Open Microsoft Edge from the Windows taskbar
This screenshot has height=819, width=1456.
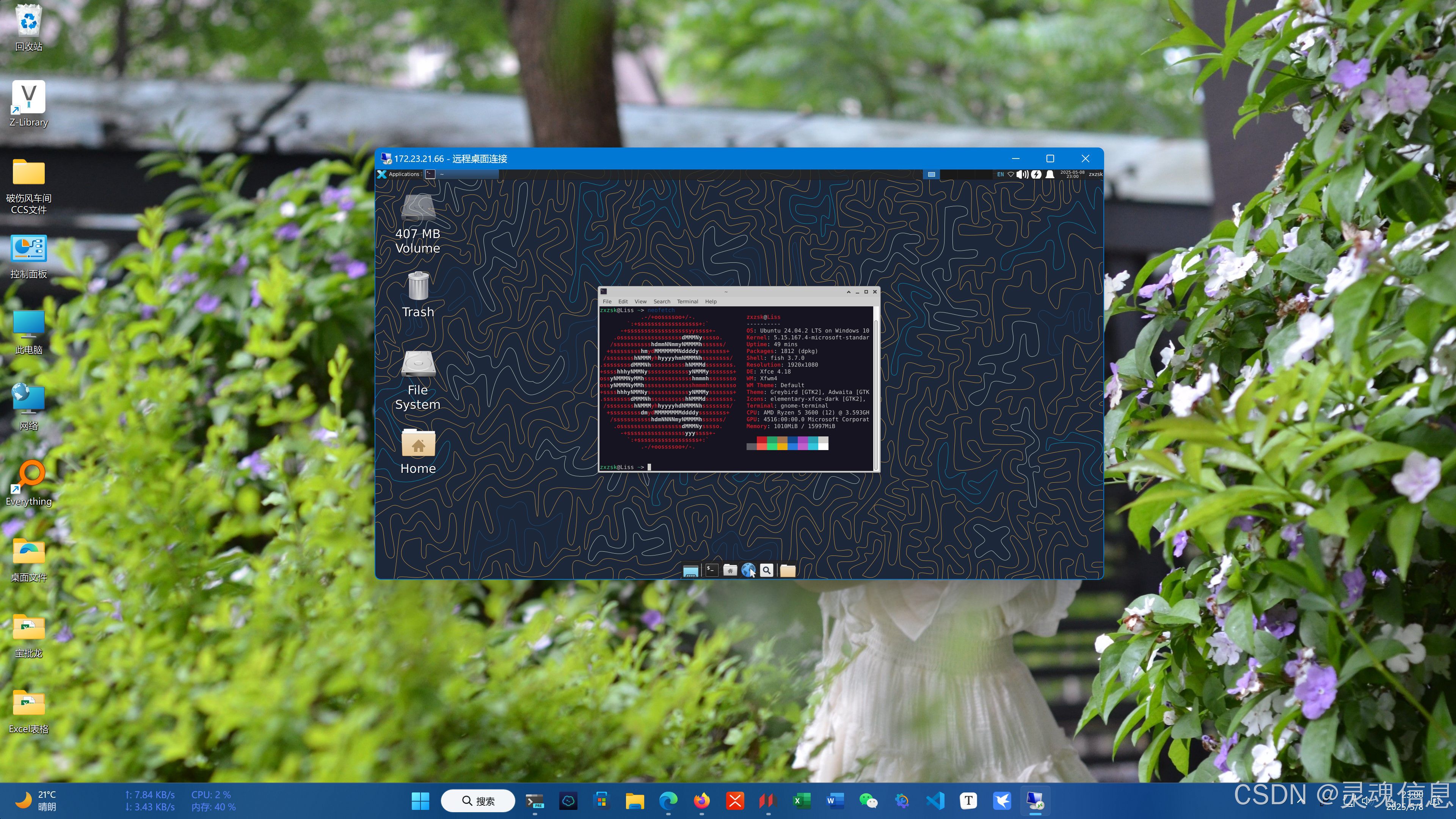pyautogui.click(x=668, y=801)
